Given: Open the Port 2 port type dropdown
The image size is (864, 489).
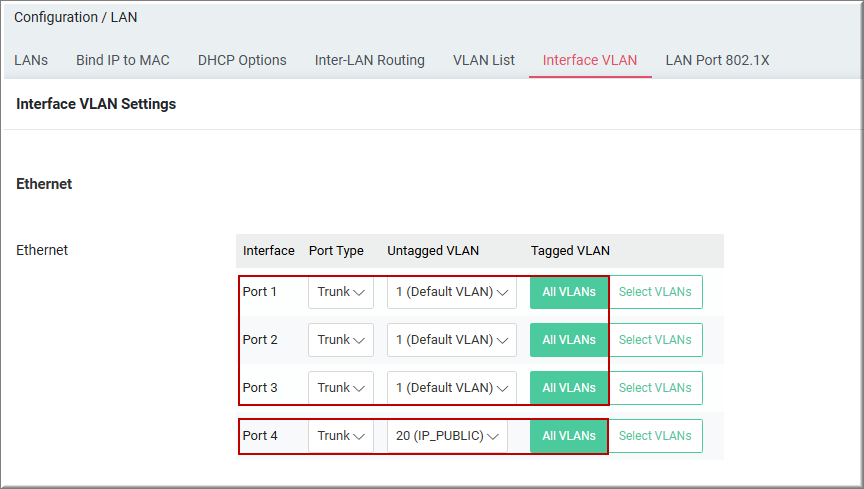Looking at the screenshot, I should click(x=341, y=340).
